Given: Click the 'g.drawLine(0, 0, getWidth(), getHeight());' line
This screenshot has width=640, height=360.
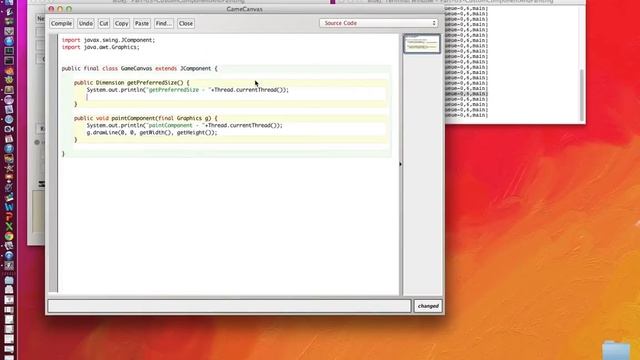Looking at the screenshot, I should pyautogui.click(x=152, y=133).
